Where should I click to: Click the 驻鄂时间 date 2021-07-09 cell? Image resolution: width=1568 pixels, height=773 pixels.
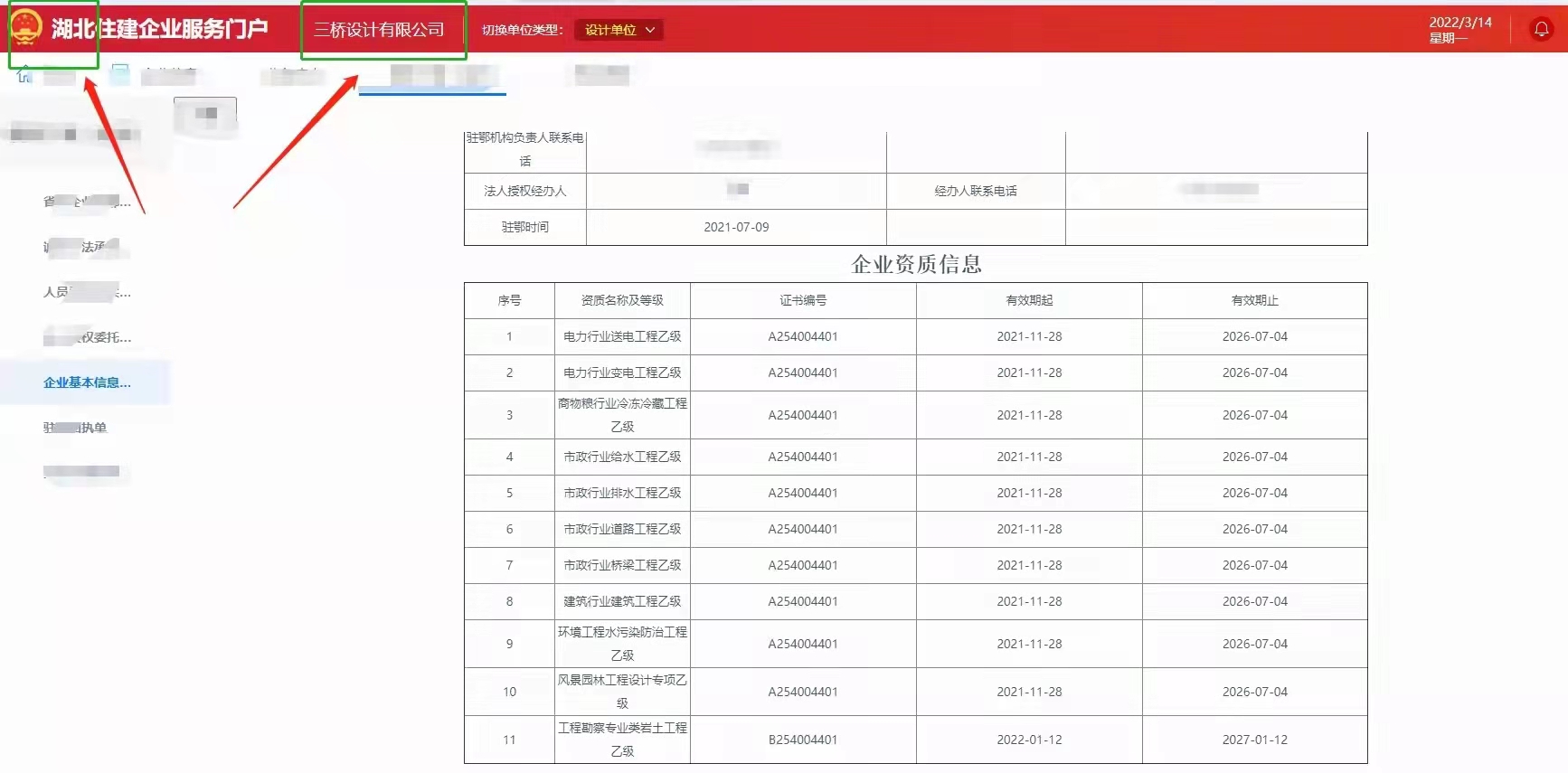736,227
